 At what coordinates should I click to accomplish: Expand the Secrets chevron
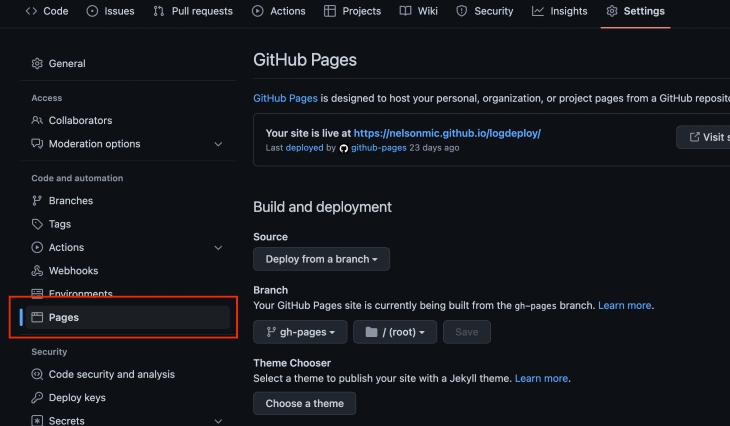(x=218, y=421)
